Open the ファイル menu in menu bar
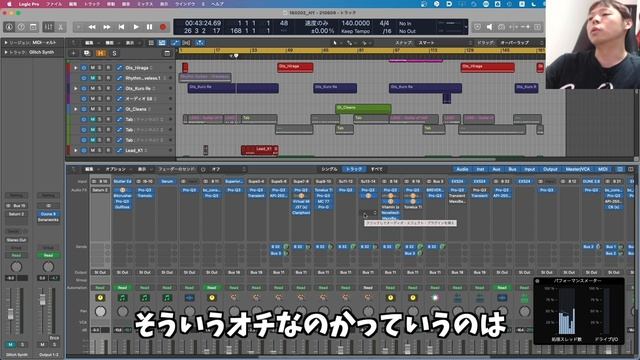640x360 pixels. pyautogui.click(x=53, y=4)
